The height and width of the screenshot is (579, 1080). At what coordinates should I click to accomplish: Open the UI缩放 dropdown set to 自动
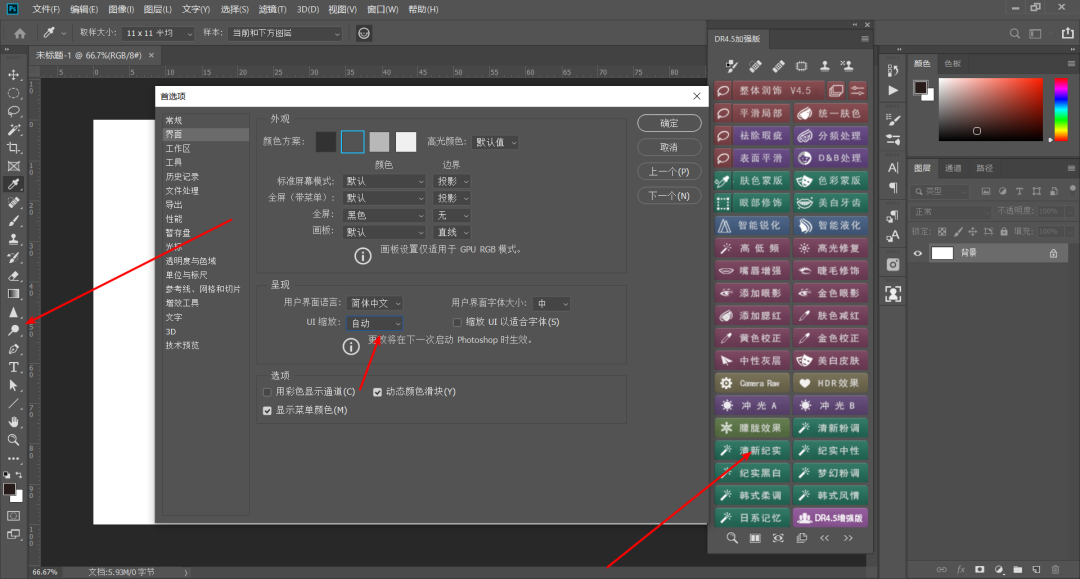click(374, 322)
